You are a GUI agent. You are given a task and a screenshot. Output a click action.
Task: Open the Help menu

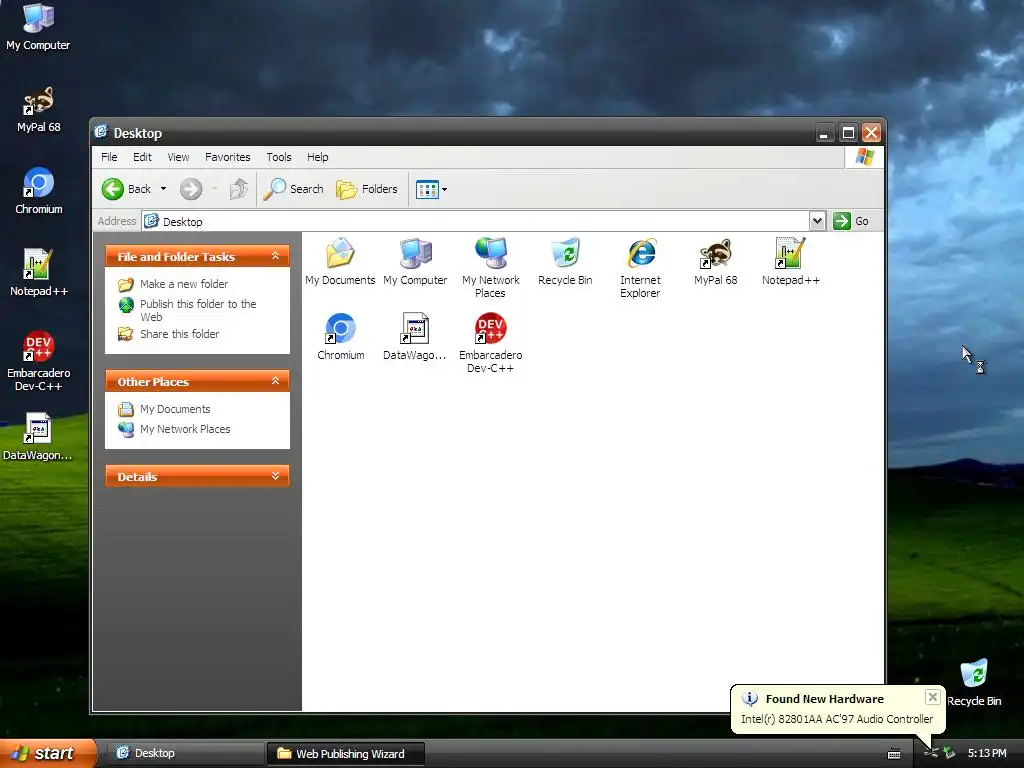click(317, 157)
